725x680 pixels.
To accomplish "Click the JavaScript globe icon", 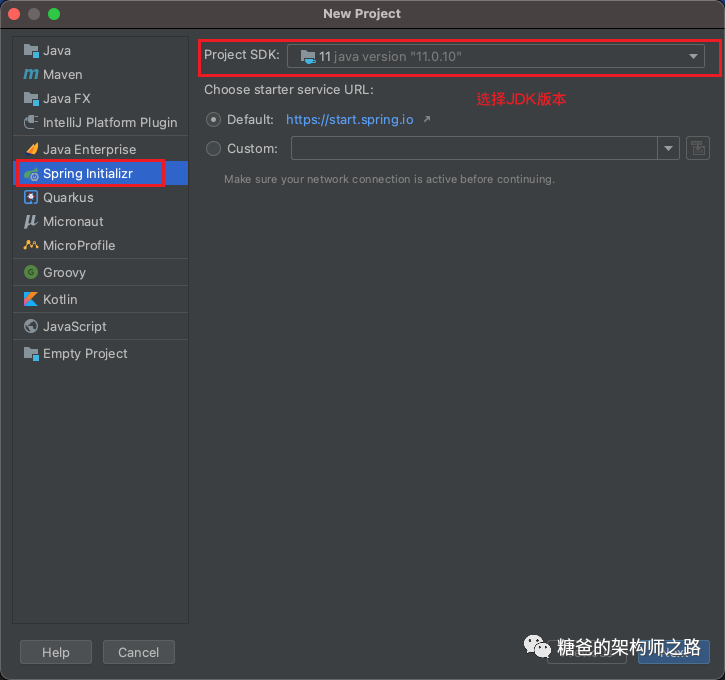I will click(31, 326).
